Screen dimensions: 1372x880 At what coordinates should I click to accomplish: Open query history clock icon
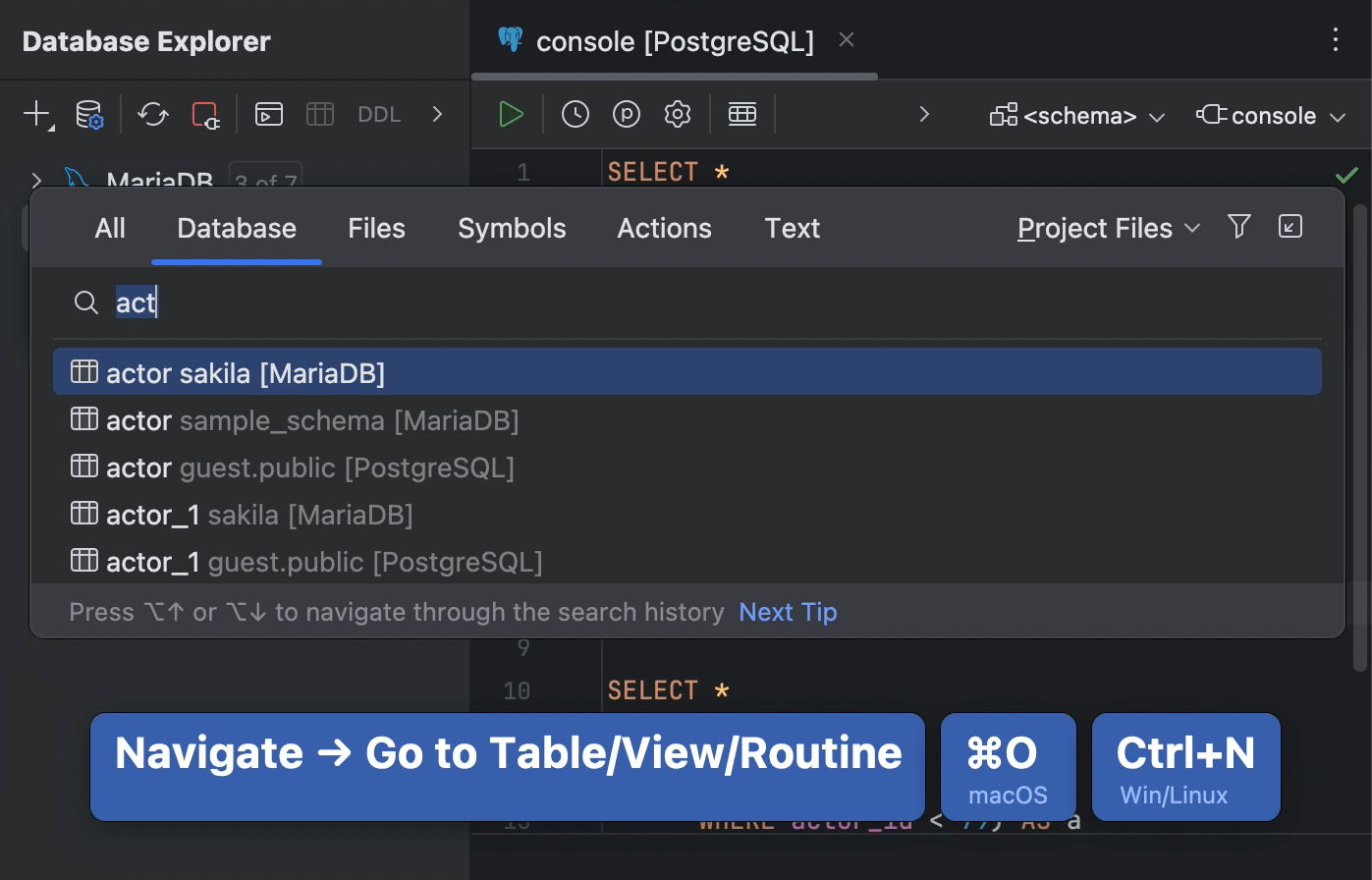click(x=576, y=115)
